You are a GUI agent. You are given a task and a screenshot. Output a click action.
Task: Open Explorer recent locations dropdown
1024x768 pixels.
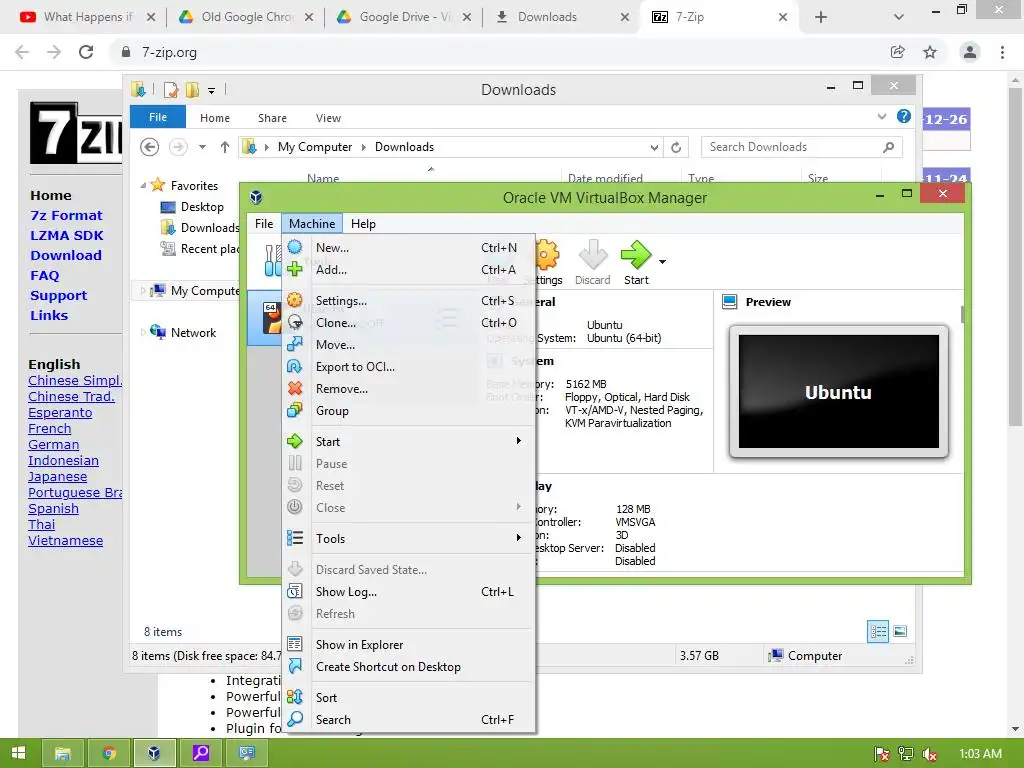[x=202, y=148]
